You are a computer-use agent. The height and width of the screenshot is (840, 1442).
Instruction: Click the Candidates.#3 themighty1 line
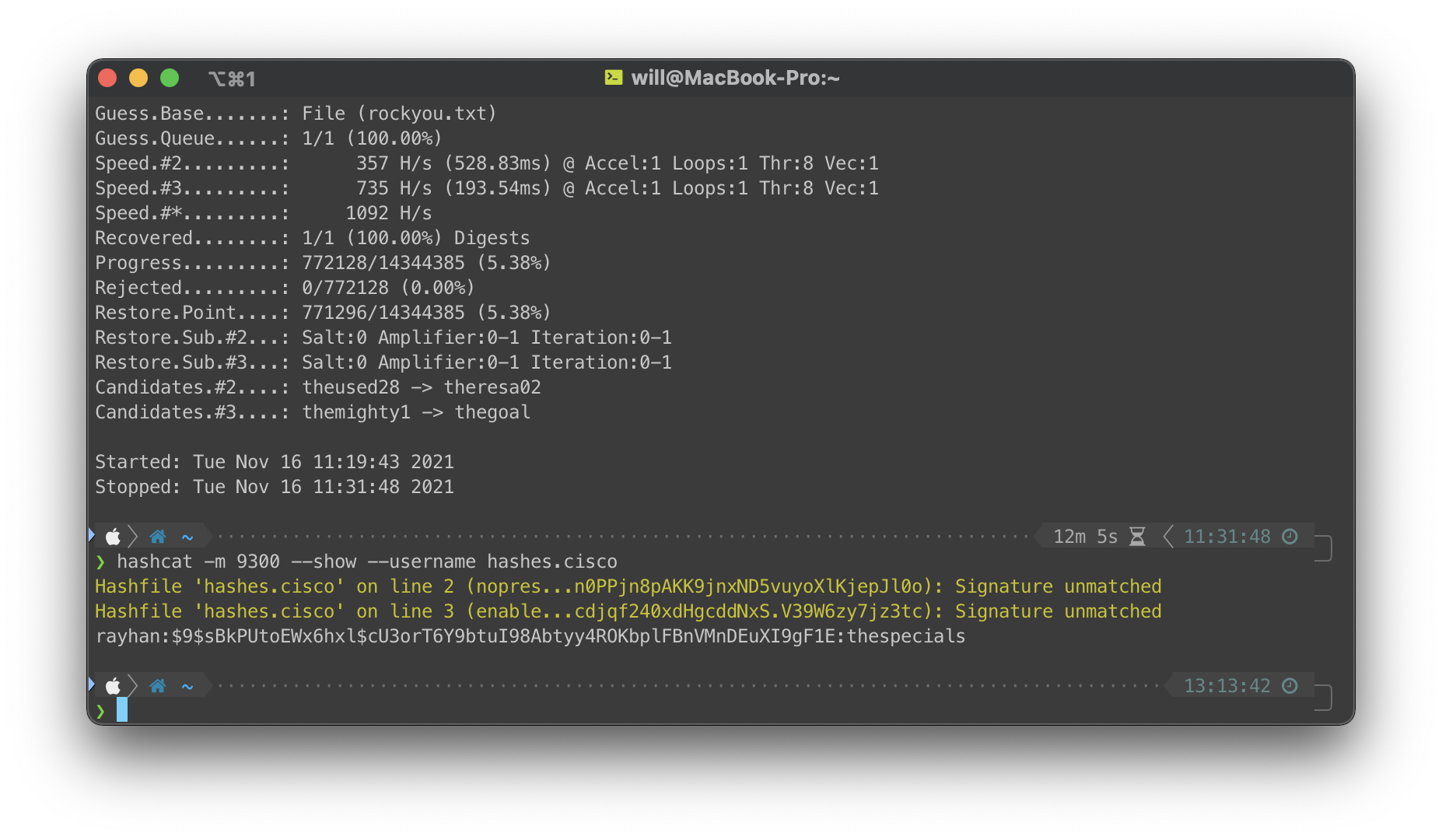pyautogui.click(x=313, y=412)
